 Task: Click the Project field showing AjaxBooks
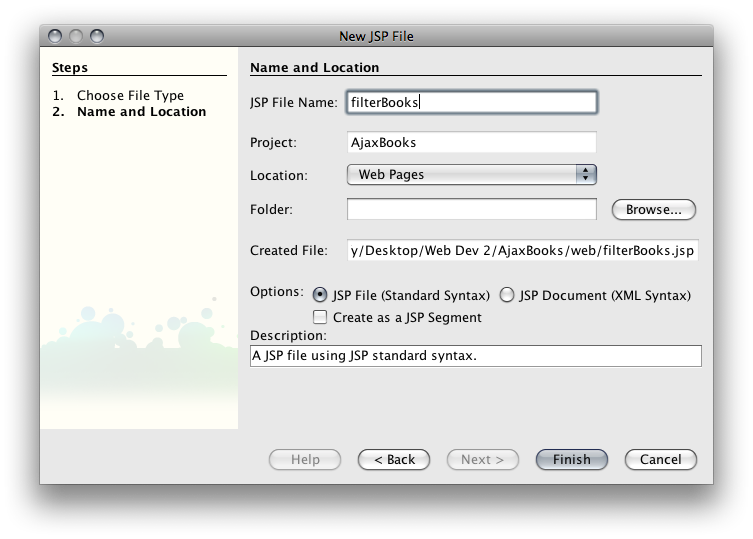point(472,142)
